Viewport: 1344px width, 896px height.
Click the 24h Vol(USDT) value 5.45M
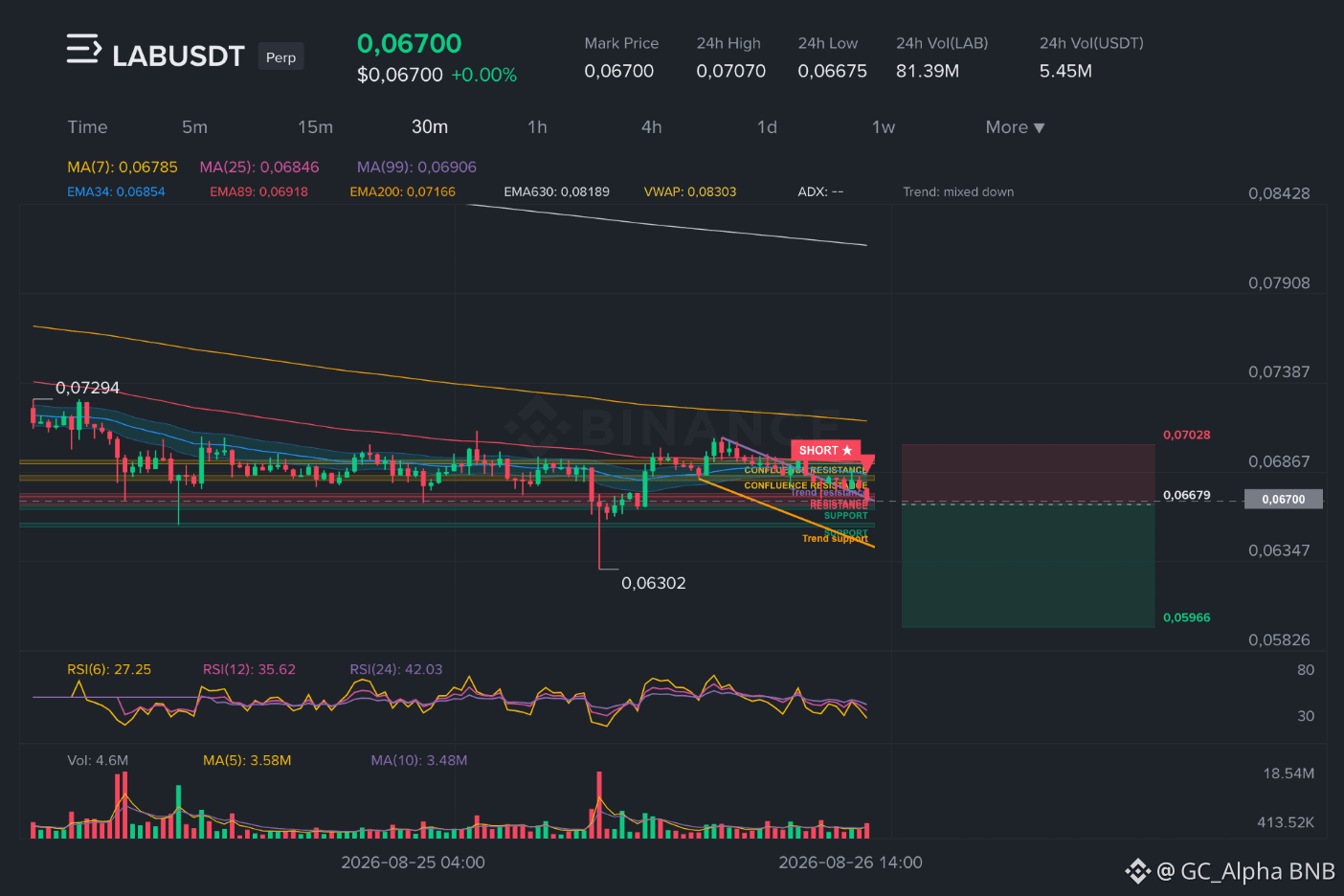[x=1065, y=71]
